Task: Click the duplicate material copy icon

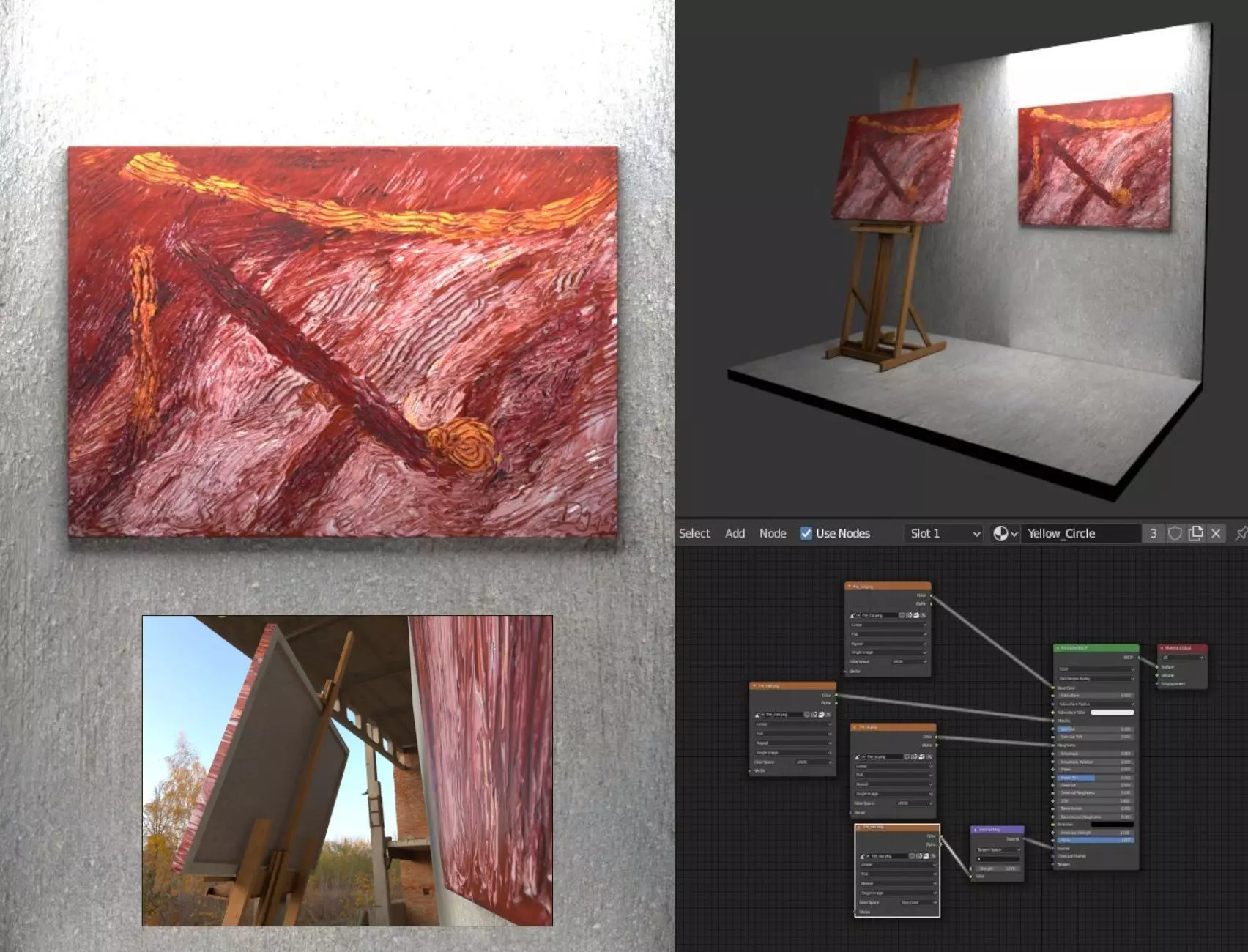Action: point(1195,533)
